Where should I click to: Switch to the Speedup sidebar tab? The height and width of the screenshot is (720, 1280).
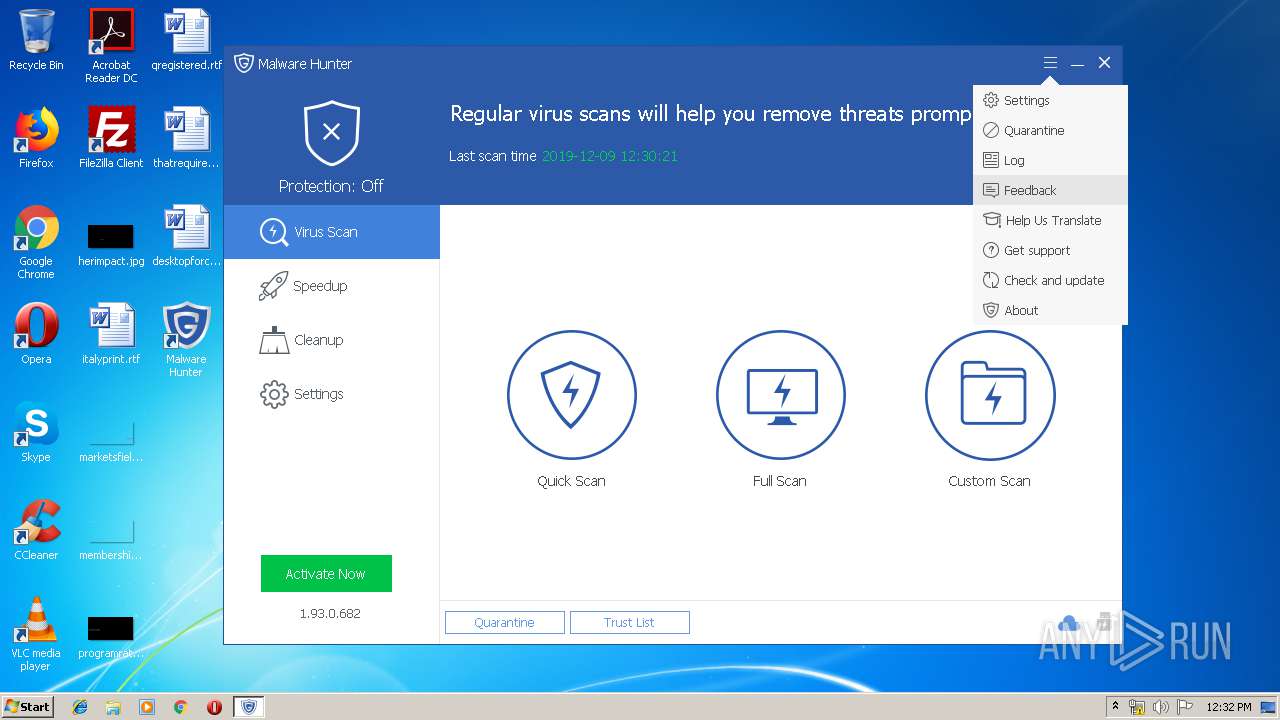point(332,286)
